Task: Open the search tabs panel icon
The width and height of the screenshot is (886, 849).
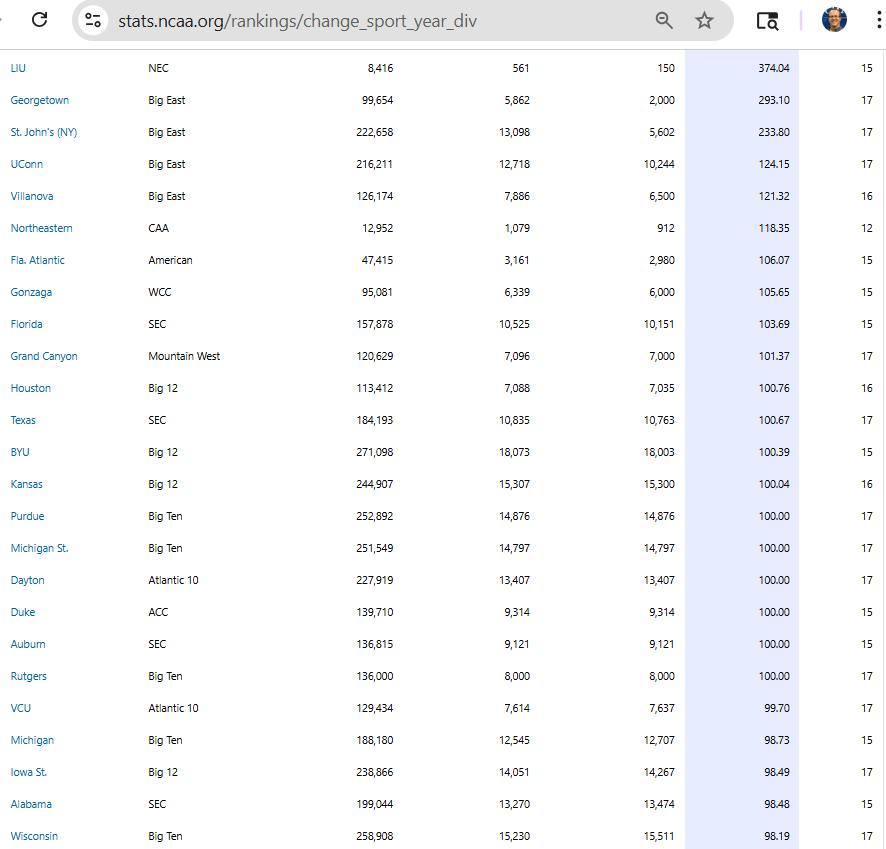Action: click(767, 21)
